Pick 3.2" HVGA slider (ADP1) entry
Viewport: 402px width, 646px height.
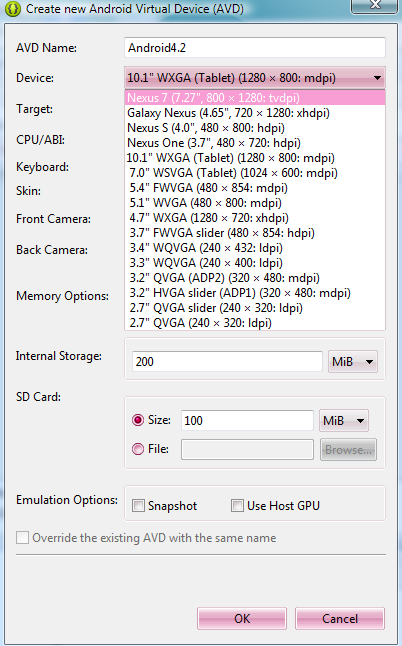[x=255, y=293]
